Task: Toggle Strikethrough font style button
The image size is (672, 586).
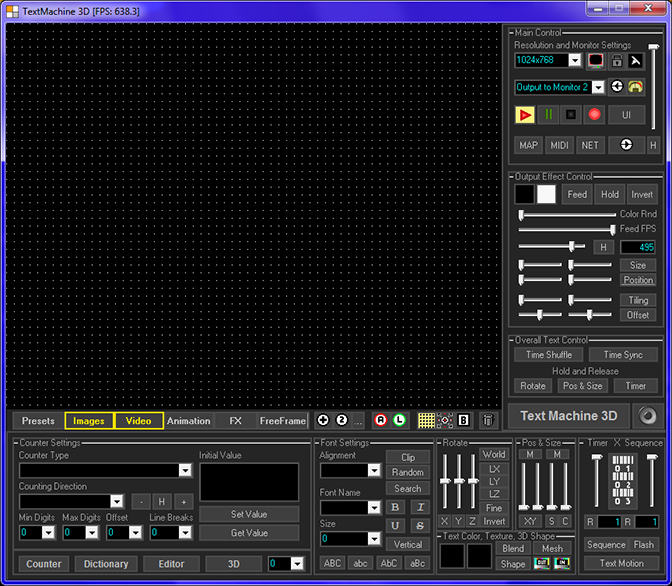Action: [420, 526]
